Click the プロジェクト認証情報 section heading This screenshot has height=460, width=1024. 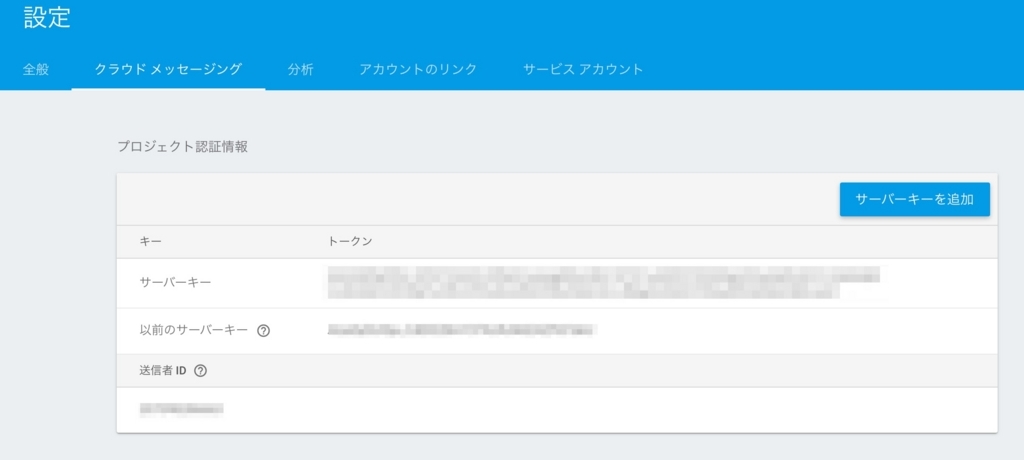click(183, 146)
